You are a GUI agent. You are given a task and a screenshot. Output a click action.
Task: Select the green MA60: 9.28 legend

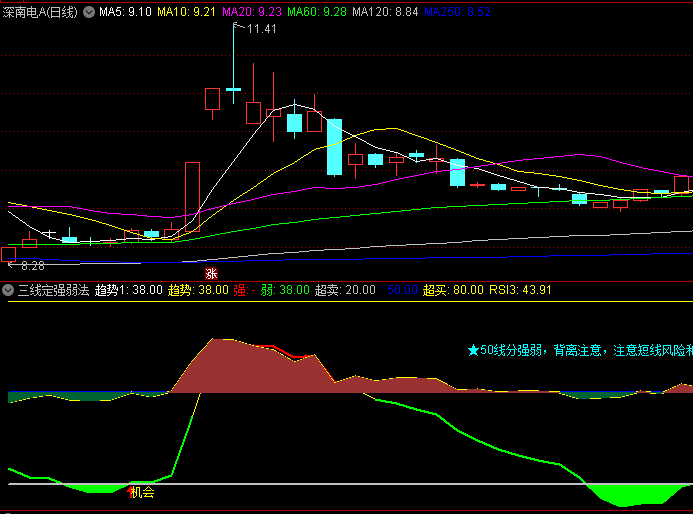pyautogui.click(x=317, y=11)
